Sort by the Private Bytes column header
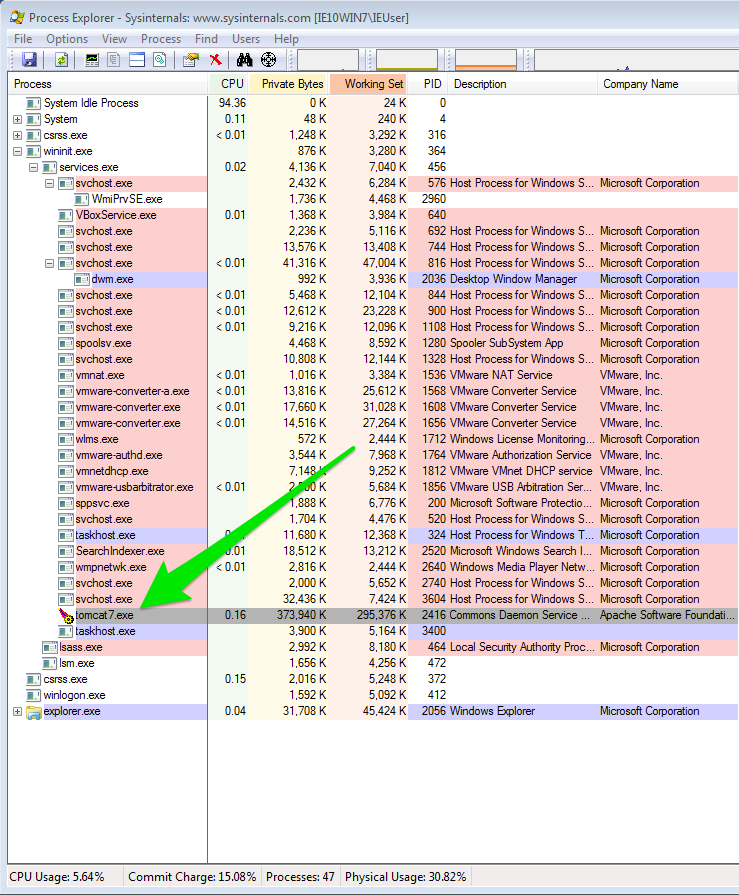 pyautogui.click(x=289, y=84)
